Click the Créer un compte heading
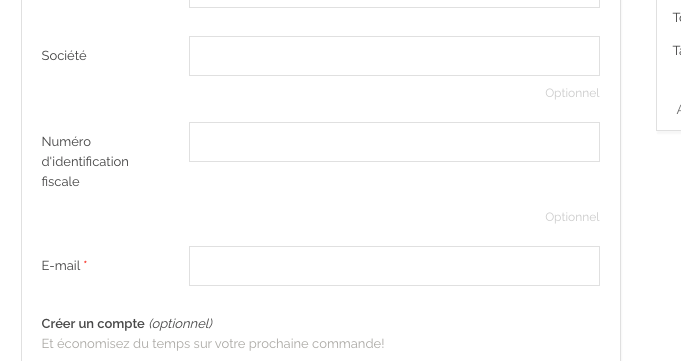Screen dimensions: 681x361 point(93,324)
